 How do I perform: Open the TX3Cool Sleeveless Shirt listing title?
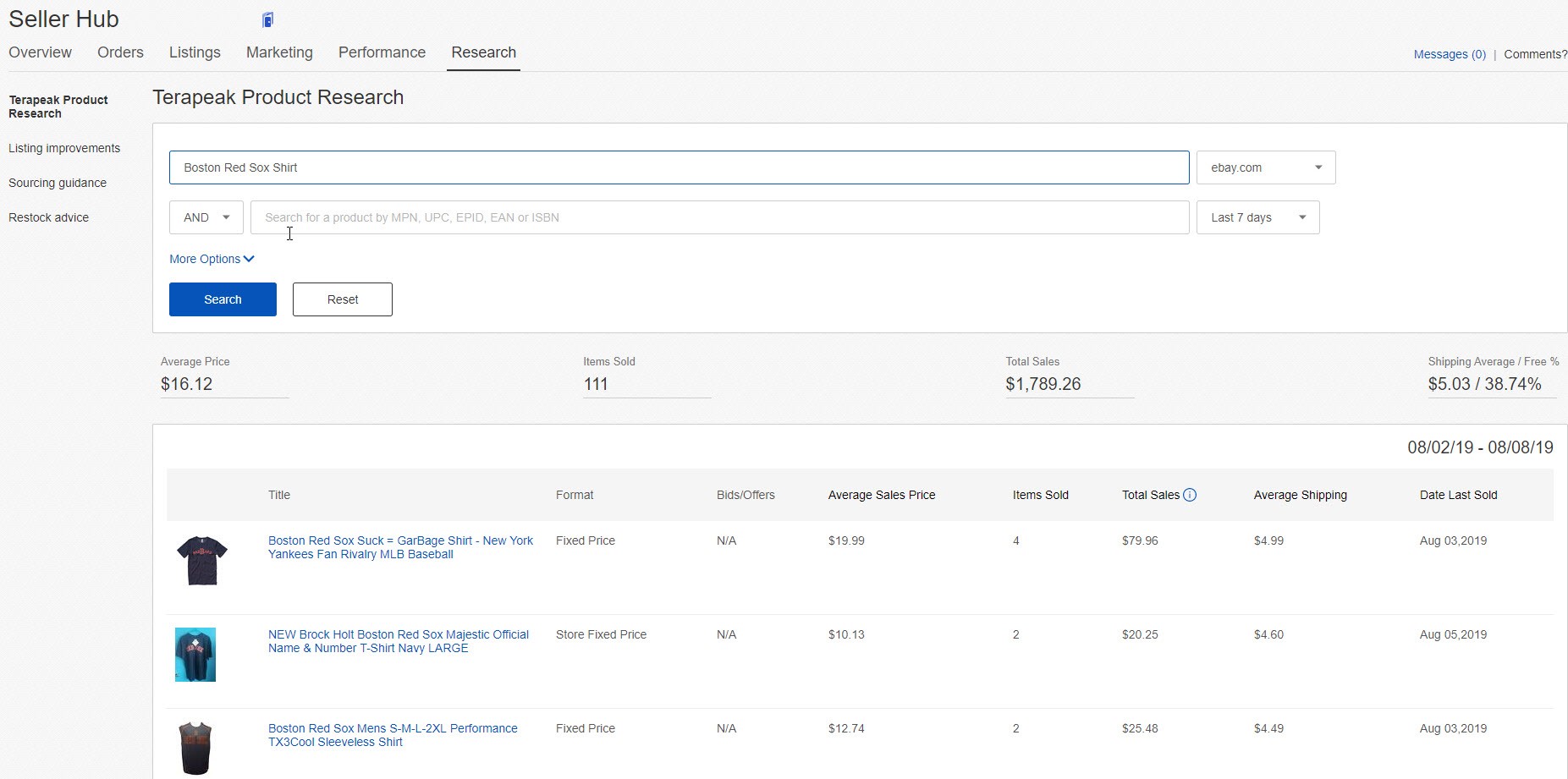pyautogui.click(x=393, y=735)
